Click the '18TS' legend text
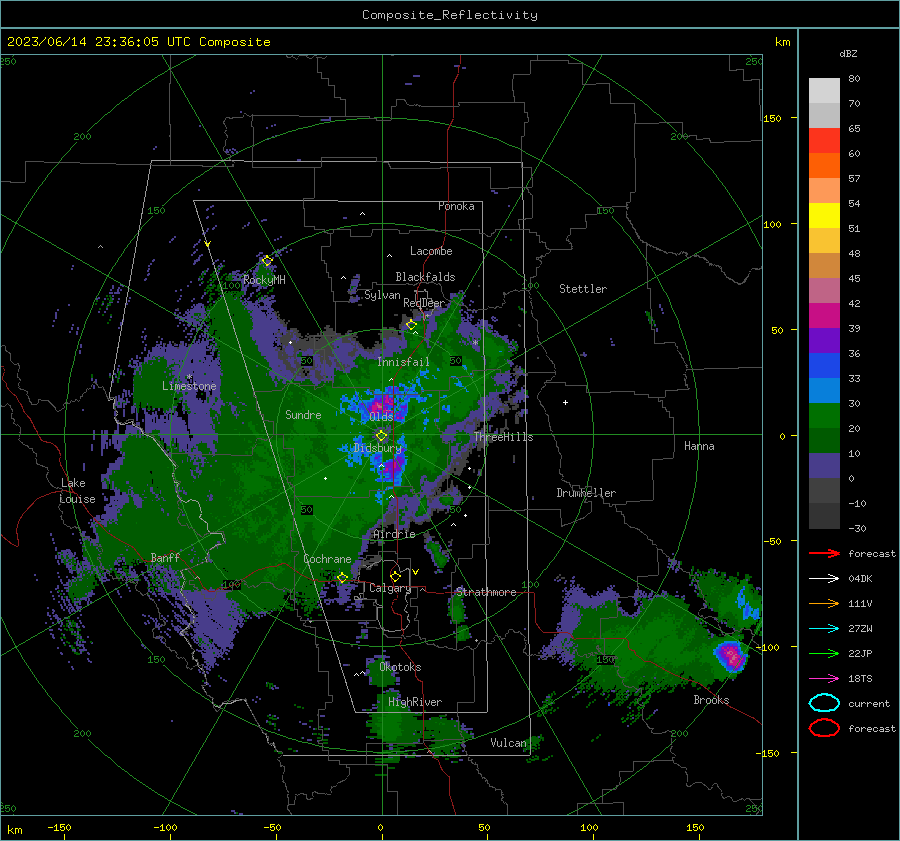Screen dimensions: 900x841 point(860,679)
